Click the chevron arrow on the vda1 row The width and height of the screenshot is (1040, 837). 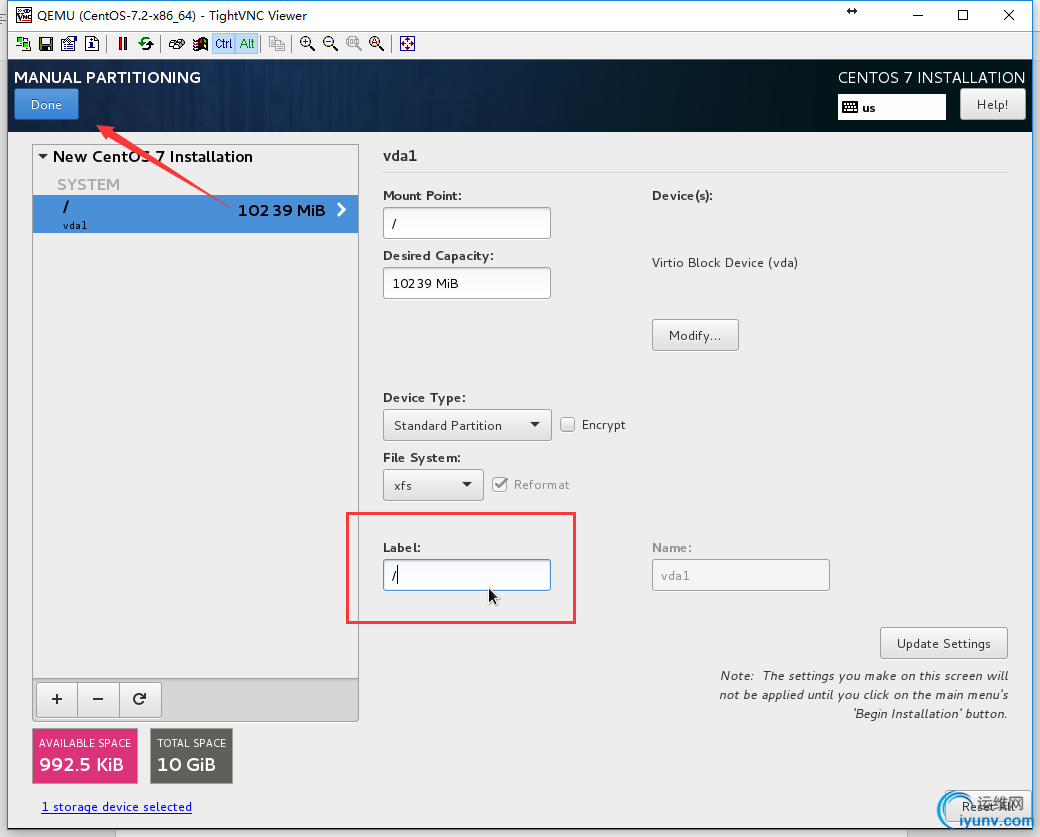click(x=342, y=210)
